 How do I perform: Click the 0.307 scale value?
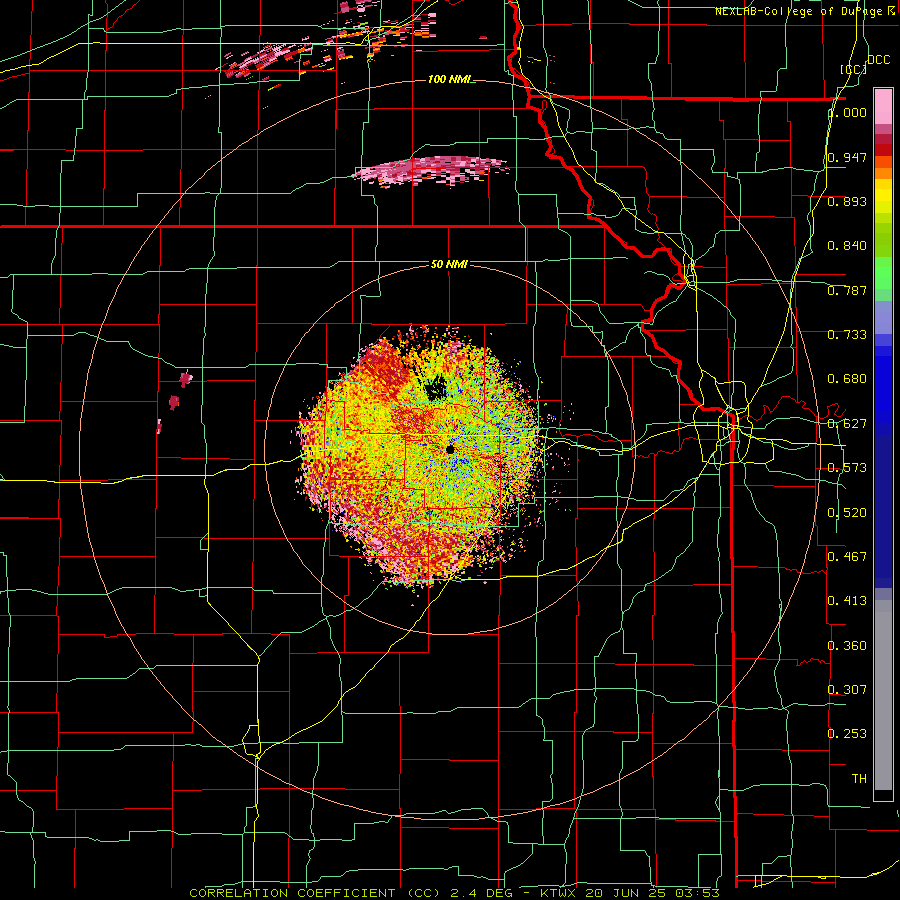click(847, 690)
